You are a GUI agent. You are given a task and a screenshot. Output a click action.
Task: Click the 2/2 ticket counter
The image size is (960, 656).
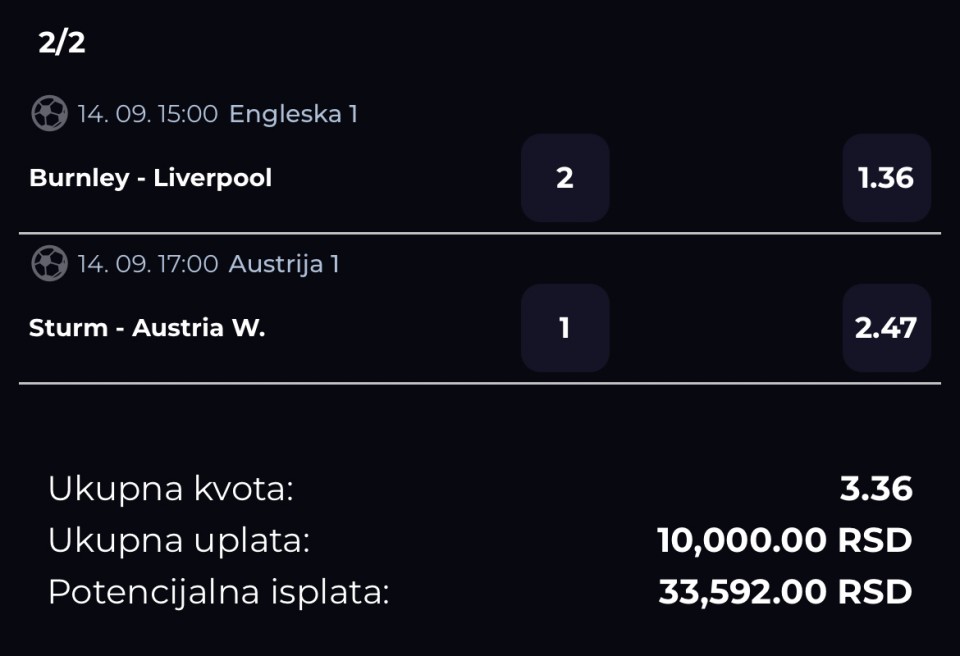coord(62,43)
